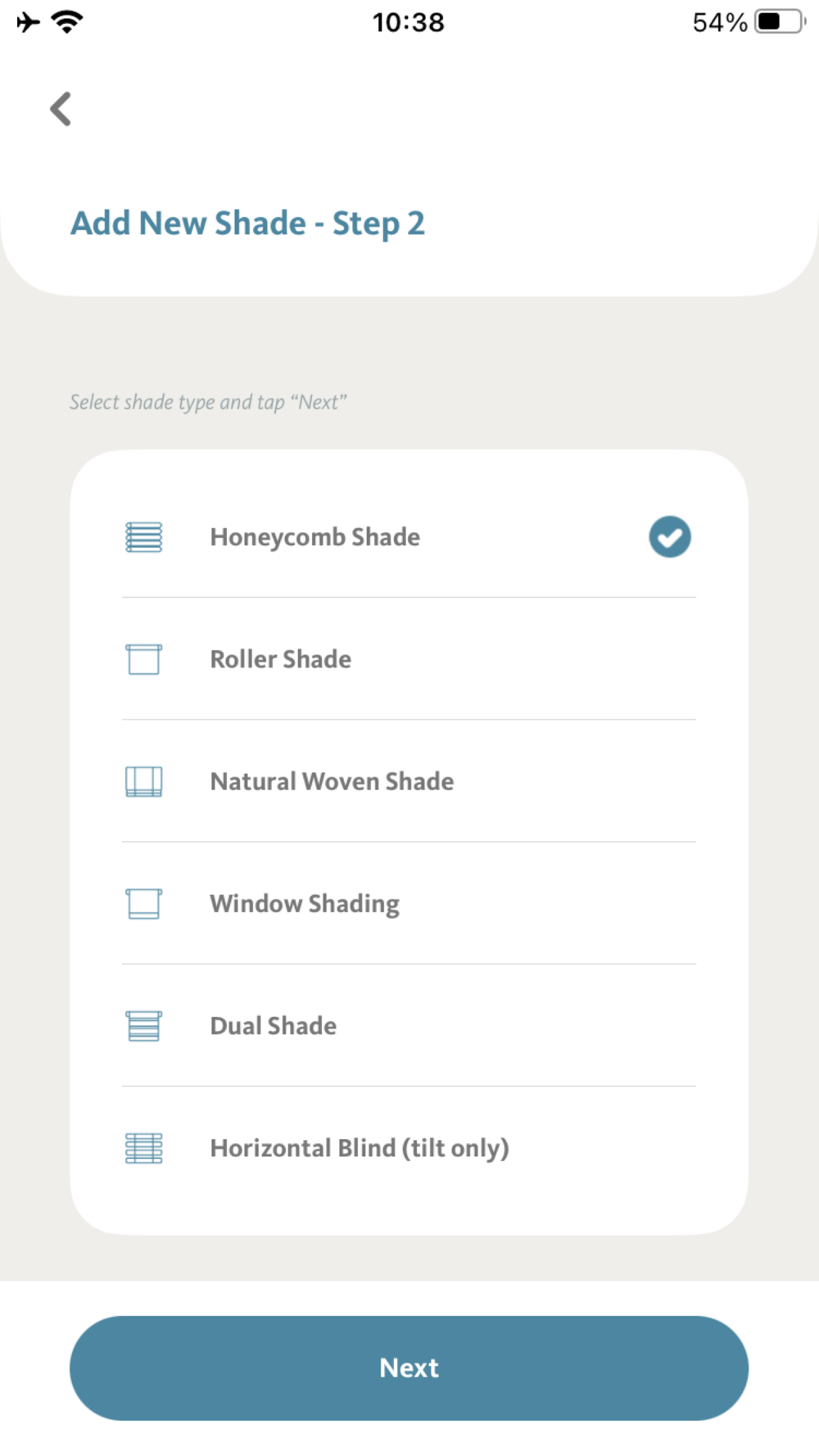Pick Horizontal Blind (tilt only)
The width and height of the screenshot is (819, 1456).
[409, 1148]
